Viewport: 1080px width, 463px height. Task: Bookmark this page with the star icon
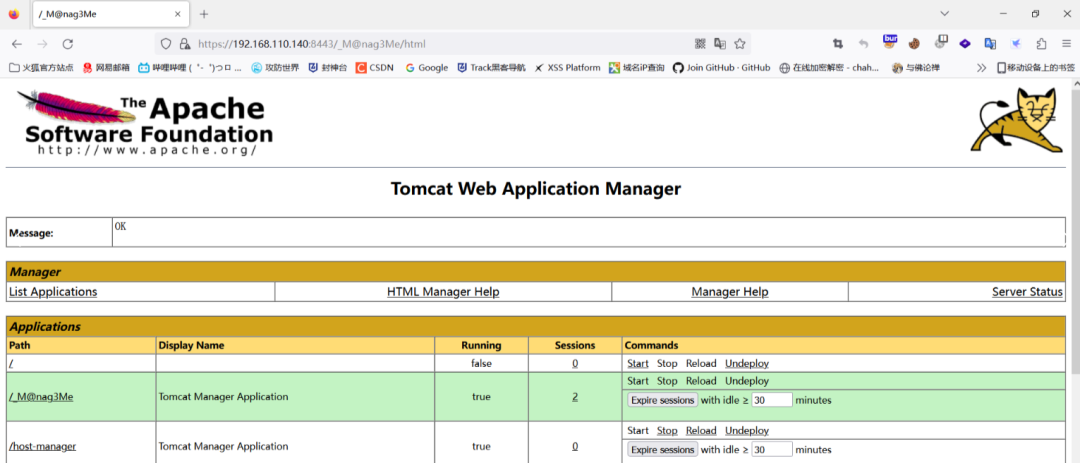(740, 44)
